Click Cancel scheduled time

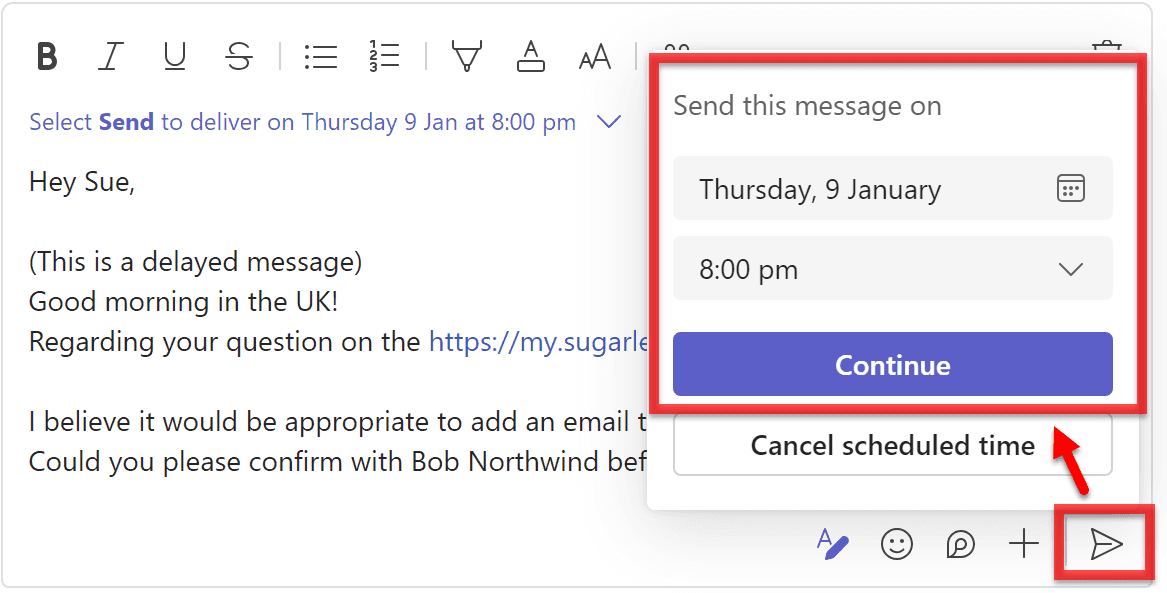892,445
